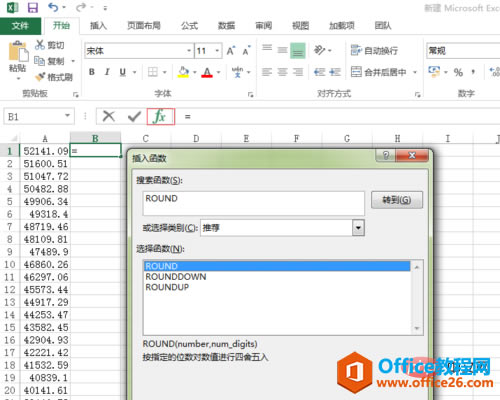Switch to the 插入 ribbon tab
The width and height of the screenshot is (500, 400).
(98, 26)
